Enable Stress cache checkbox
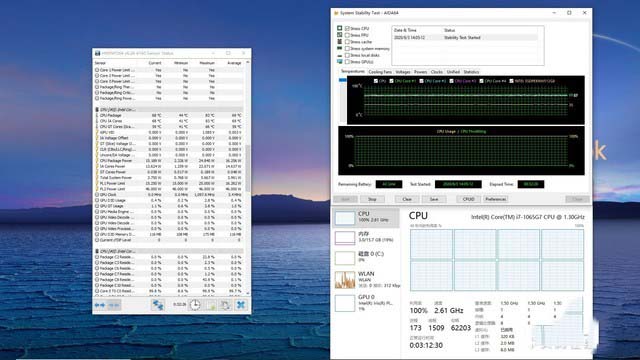 tap(347, 42)
